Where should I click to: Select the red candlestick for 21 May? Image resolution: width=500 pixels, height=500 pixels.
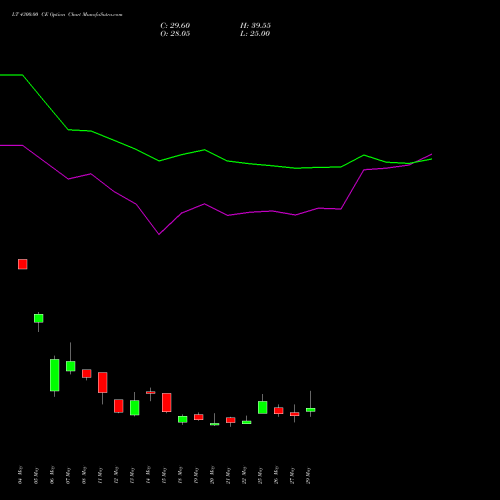pyautogui.click(x=231, y=420)
